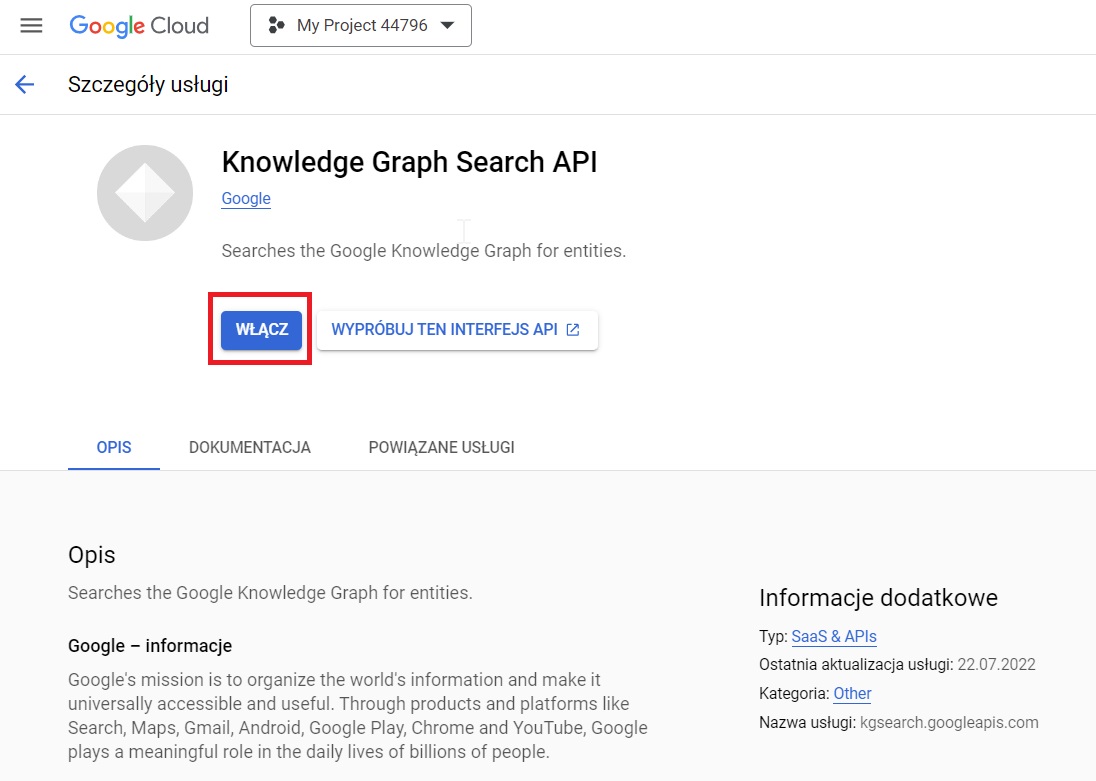This screenshot has width=1096, height=781.
Task: Open the Google publisher link under the title
Action: click(245, 198)
